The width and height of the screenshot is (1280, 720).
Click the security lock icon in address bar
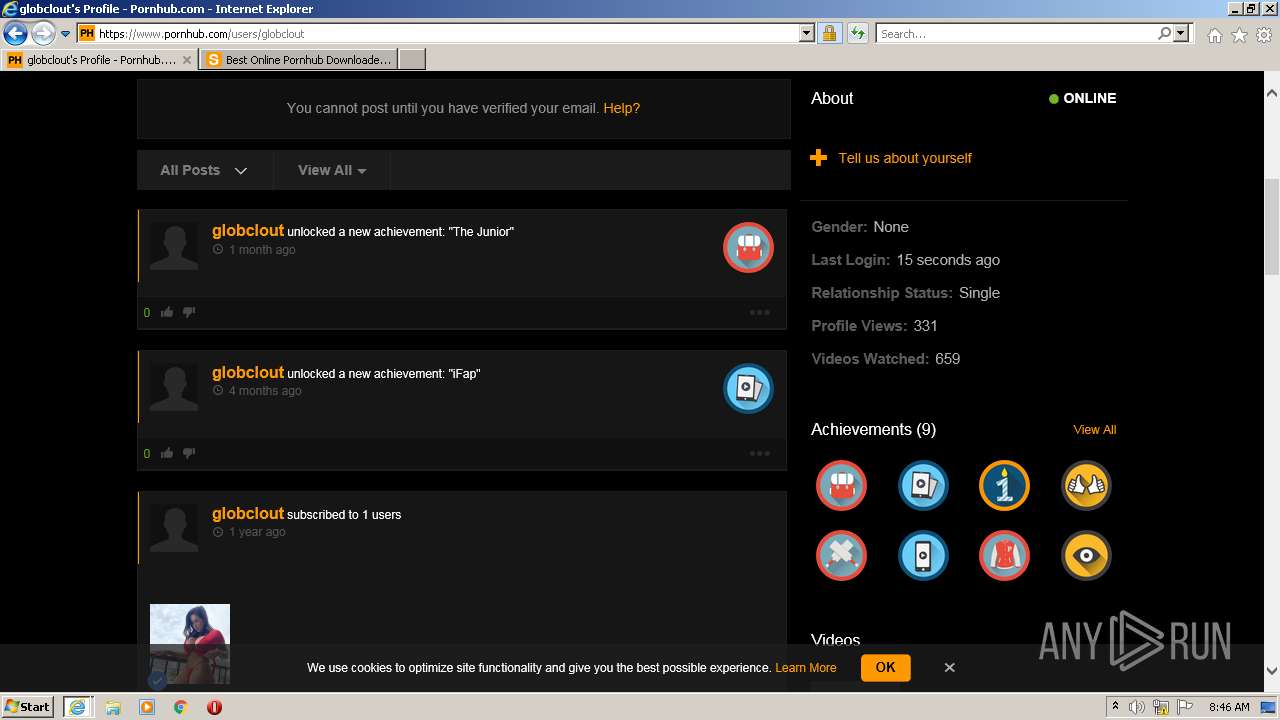click(829, 34)
